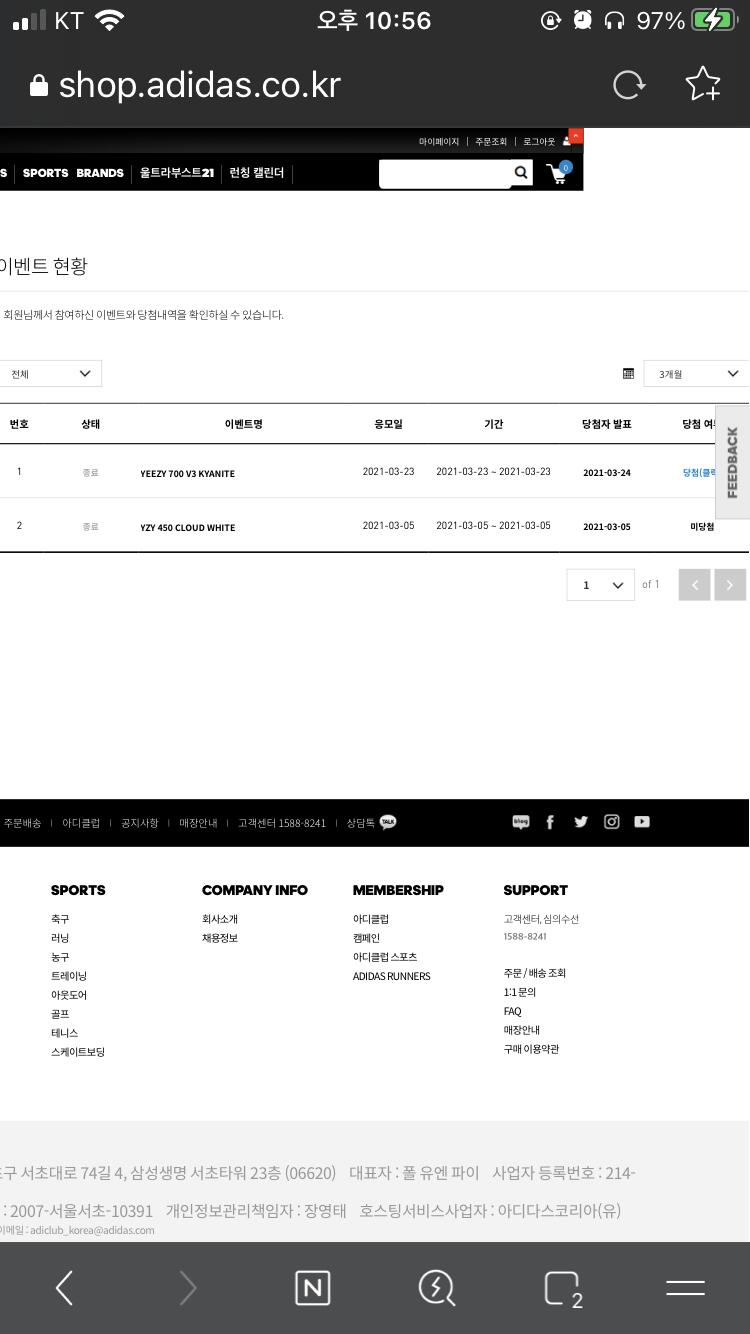Open 캠페인 under MEMBERSHIP
This screenshot has height=1334, width=750.
pos(366,938)
